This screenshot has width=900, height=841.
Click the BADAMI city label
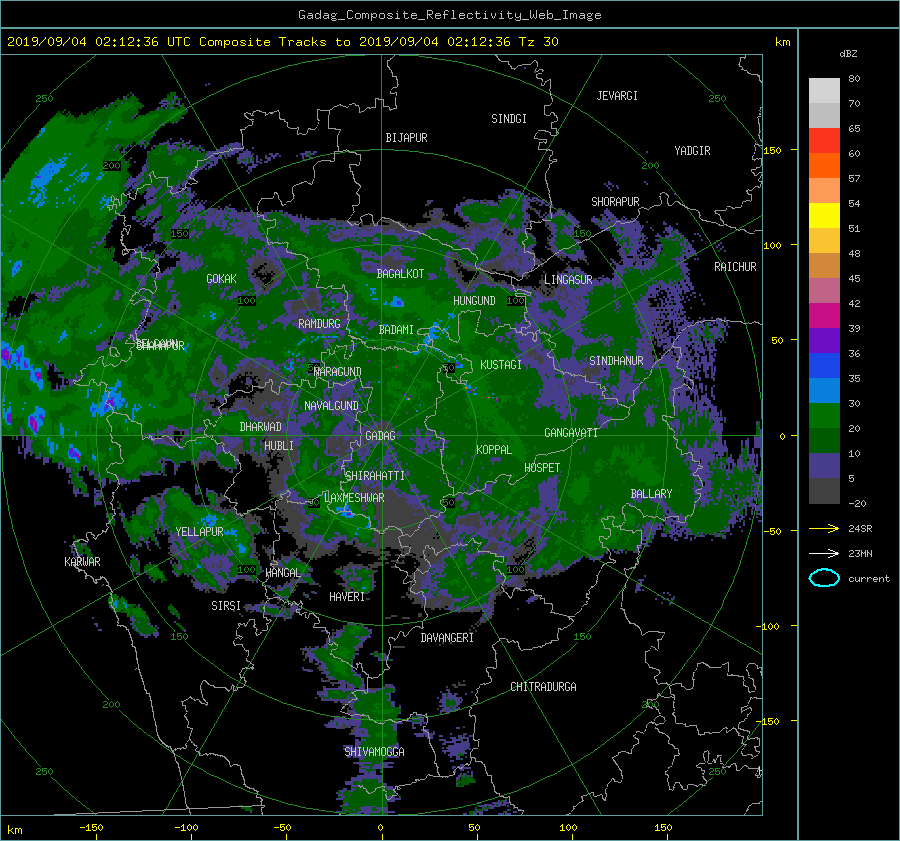coord(396,330)
